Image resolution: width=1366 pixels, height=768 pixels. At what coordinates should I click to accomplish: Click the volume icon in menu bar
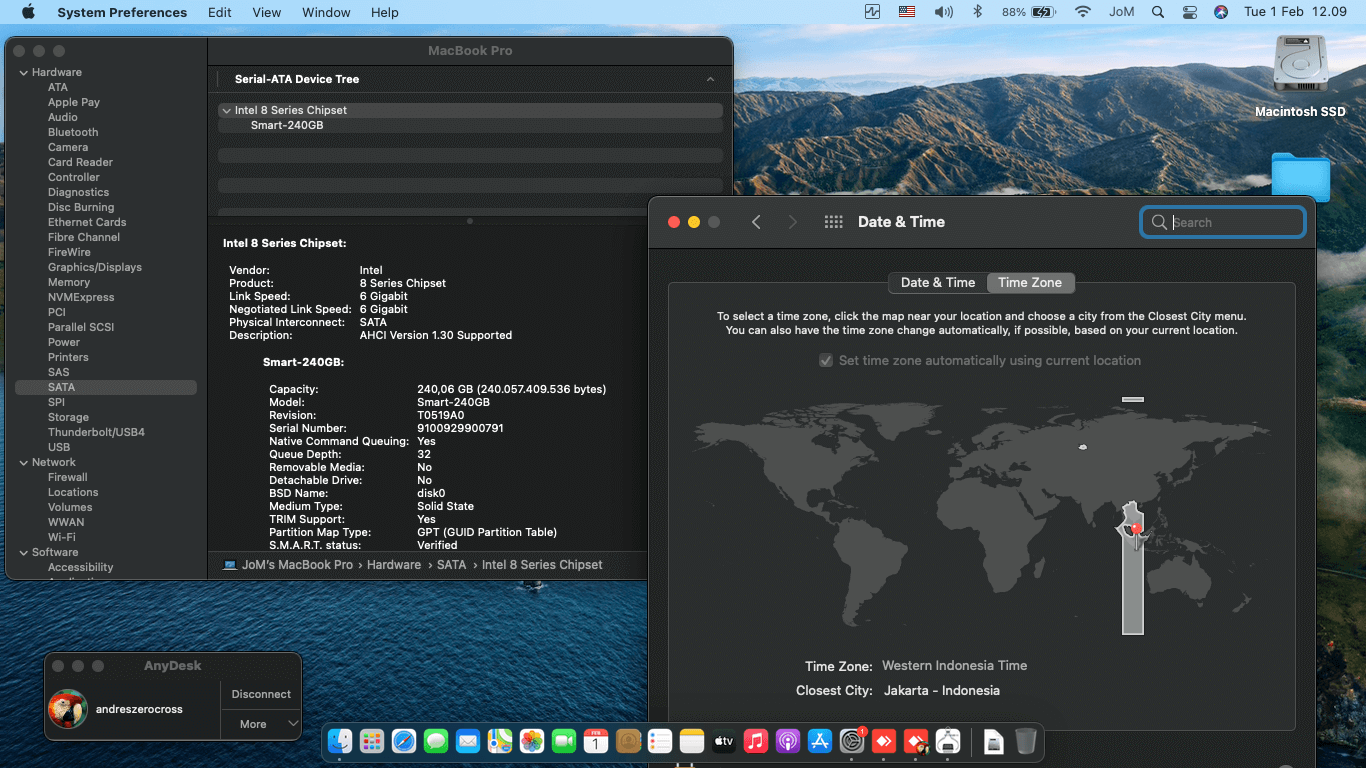(943, 12)
